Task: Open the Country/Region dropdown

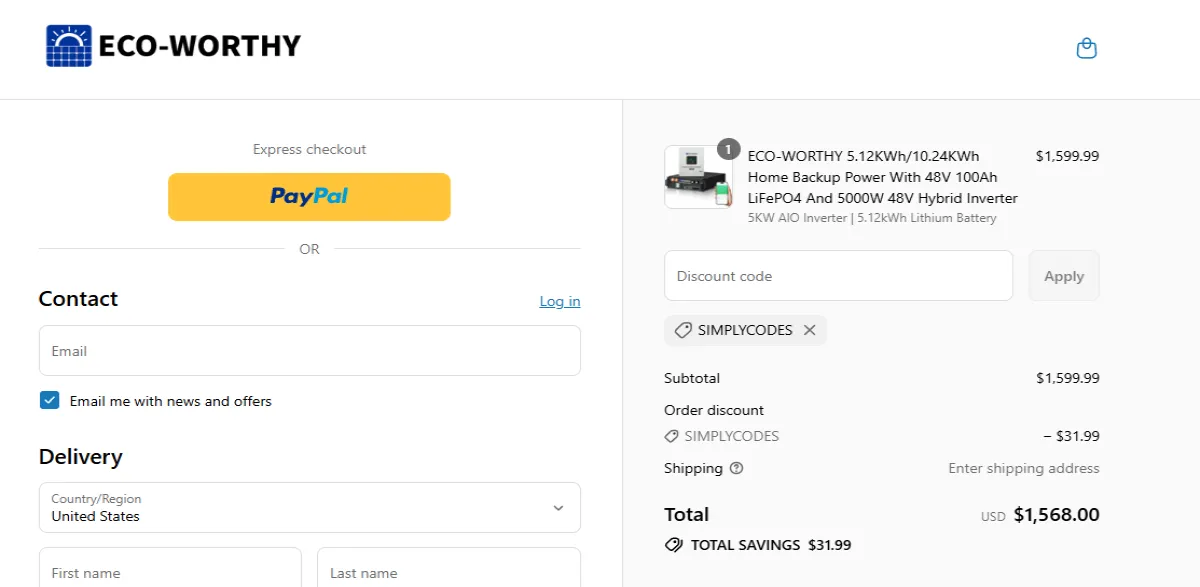Action: pyautogui.click(x=309, y=508)
